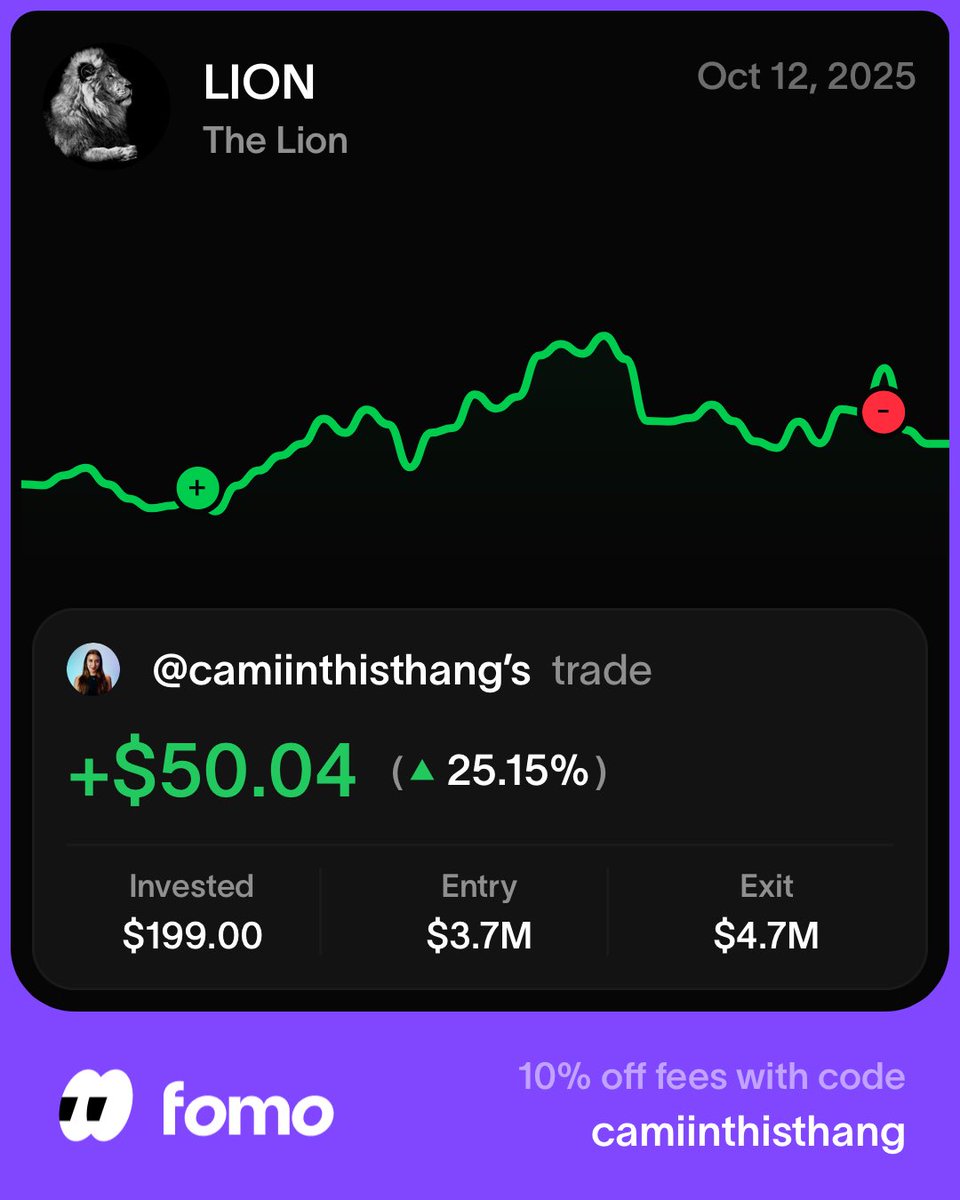Image resolution: width=960 pixels, height=1200 pixels.
Task: Select the Invested $199.00 value
Action: pos(192,935)
